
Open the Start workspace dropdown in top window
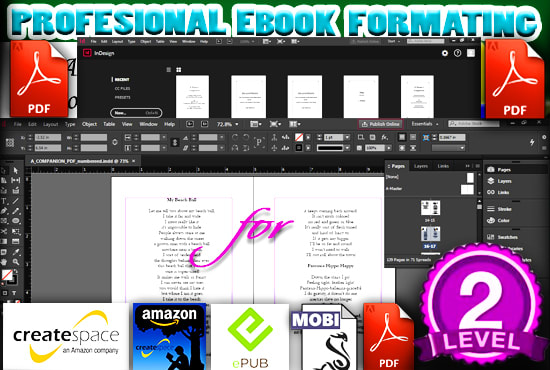(x=394, y=41)
